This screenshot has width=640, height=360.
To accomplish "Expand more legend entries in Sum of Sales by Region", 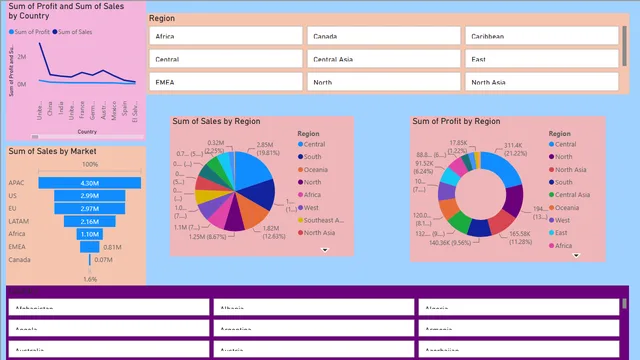I will point(325,250).
